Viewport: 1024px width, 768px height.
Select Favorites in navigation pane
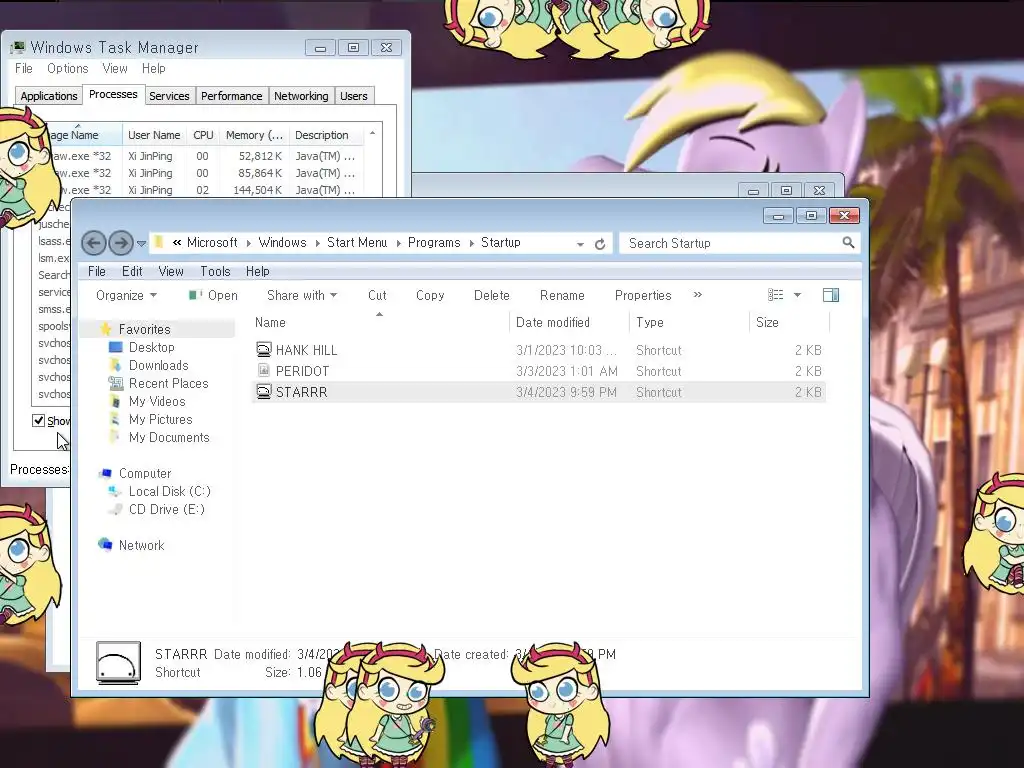click(x=144, y=329)
